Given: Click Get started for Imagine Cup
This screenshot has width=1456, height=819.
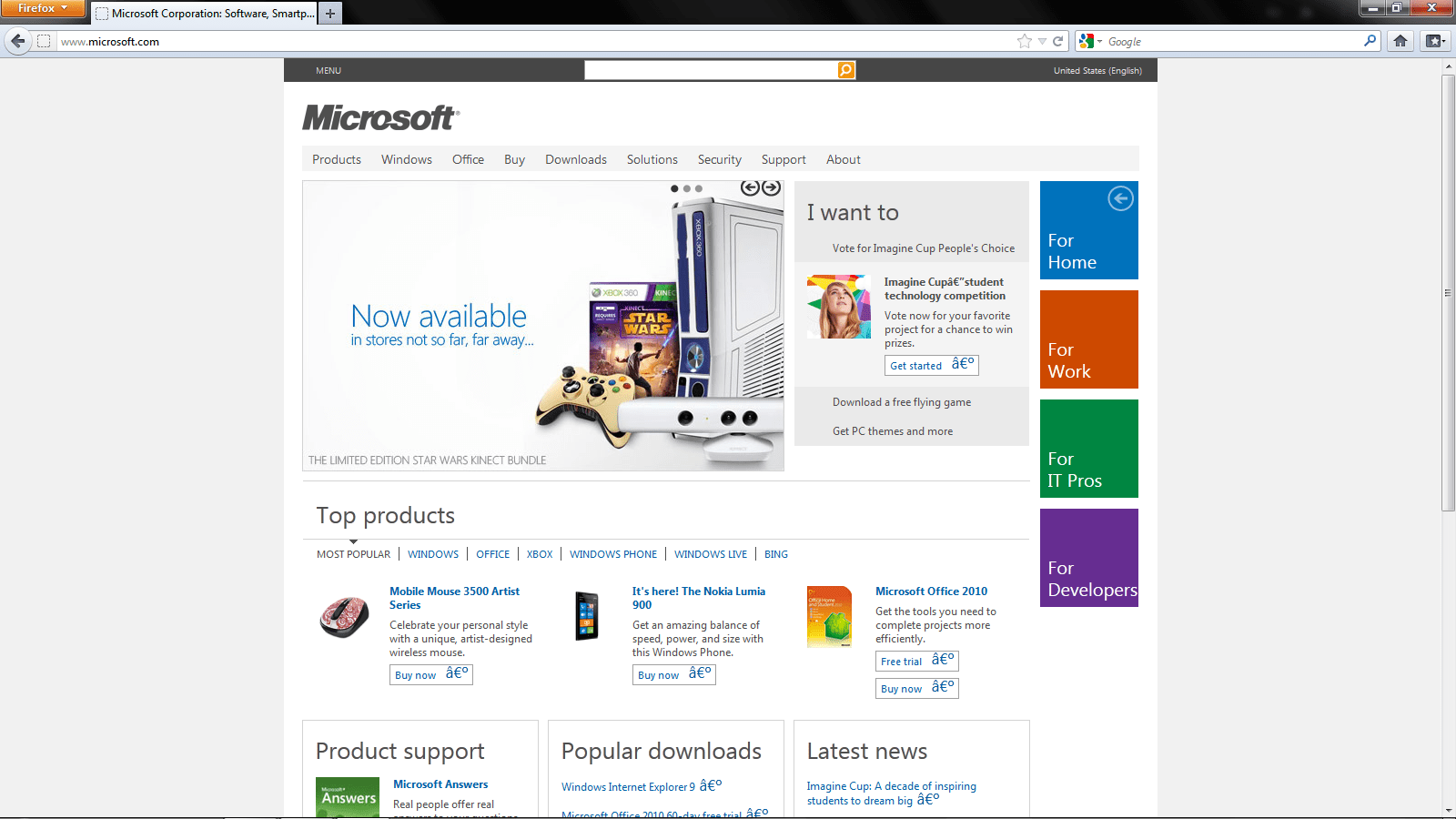Looking at the screenshot, I should (x=932, y=365).
